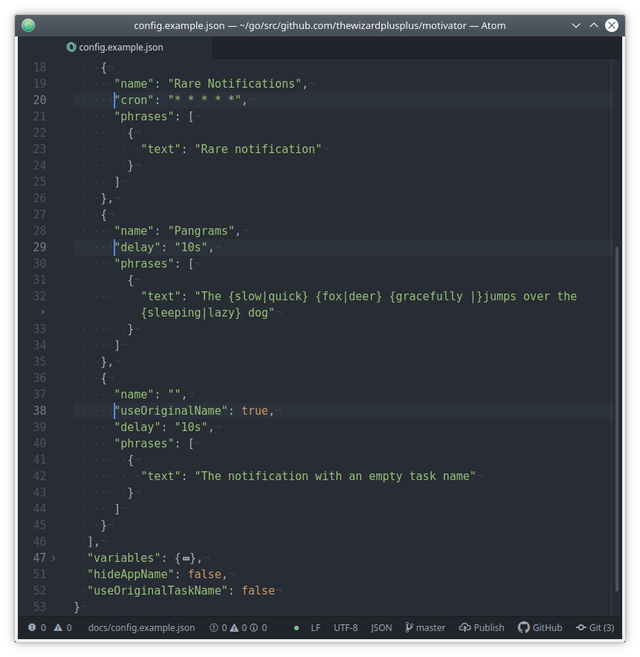Viewport: 640px width, 657px height.
Task: Click the master branch icon
Action: [409, 627]
